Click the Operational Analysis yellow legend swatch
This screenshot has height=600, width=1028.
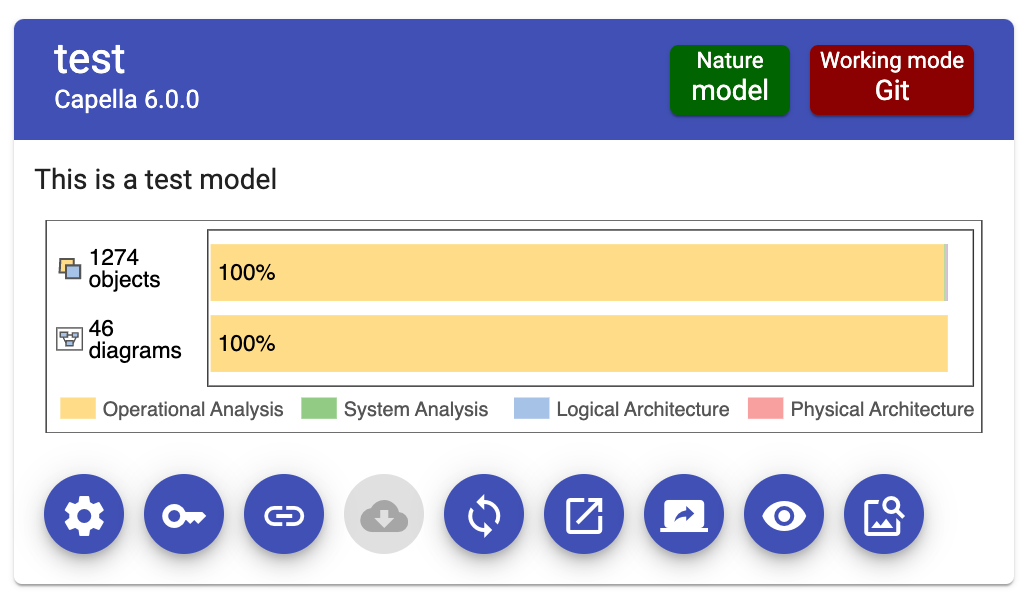pyautogui.click(x=77, y=409)
